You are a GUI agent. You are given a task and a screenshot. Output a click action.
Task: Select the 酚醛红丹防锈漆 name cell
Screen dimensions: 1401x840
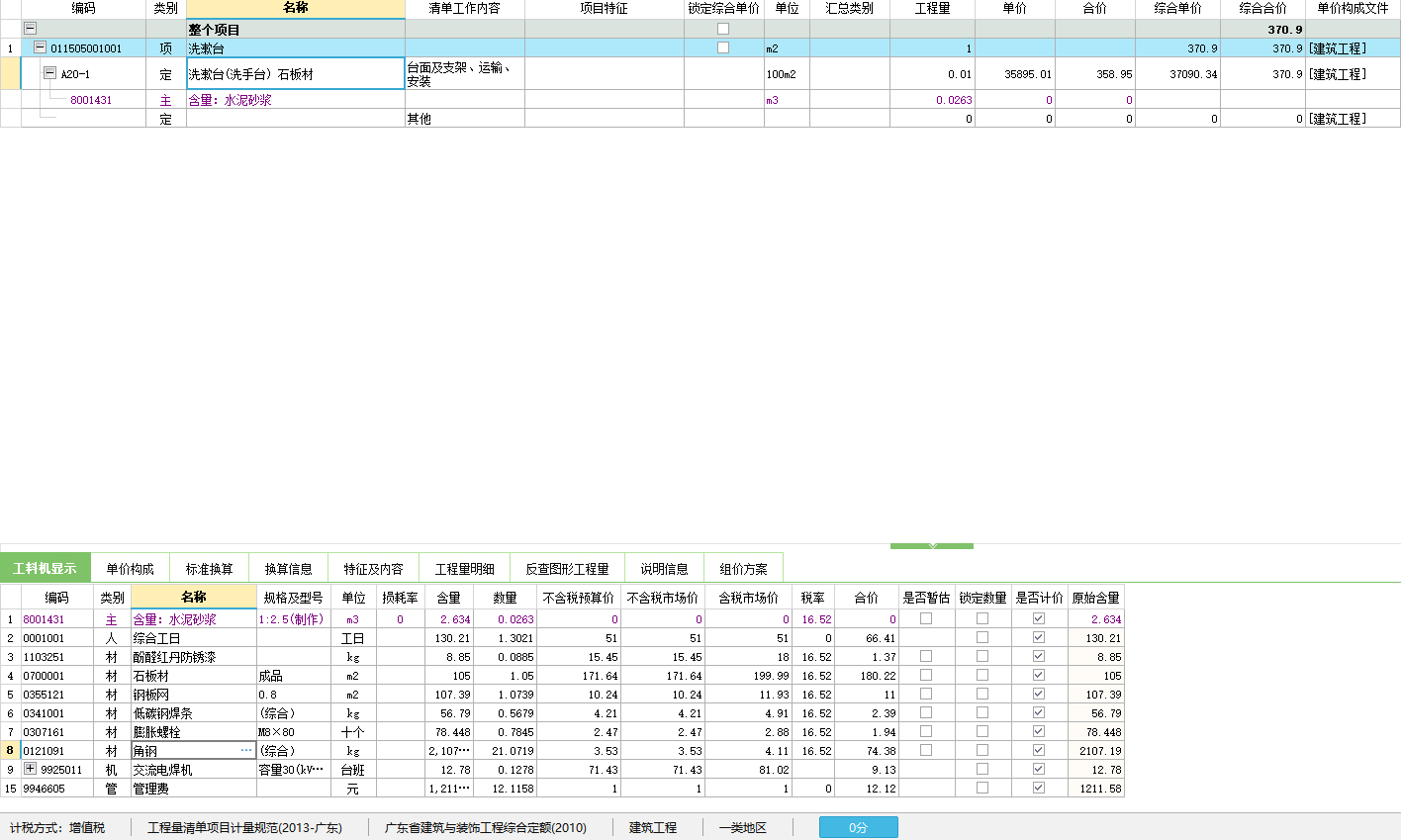194,657
